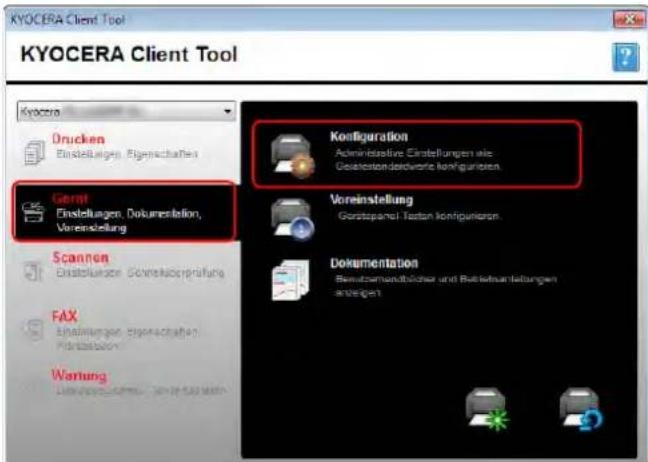The height and width of the screenshot is (462, 648).
Task: Select the Kyocera device combo box
Action: 126,112
